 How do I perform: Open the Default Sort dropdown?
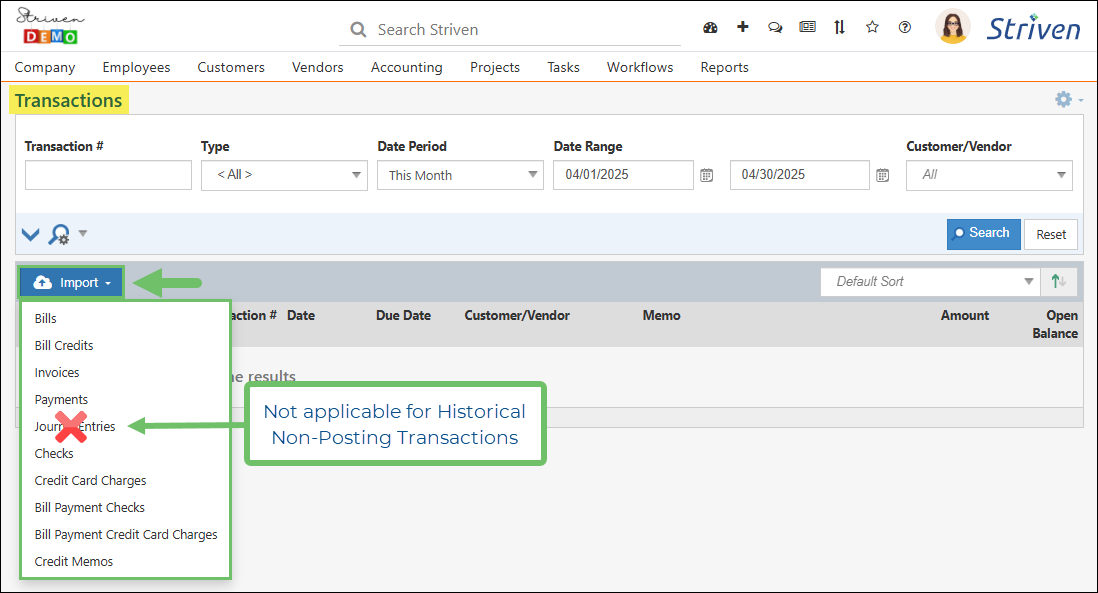pyautogui.click(x=930, y=281)
